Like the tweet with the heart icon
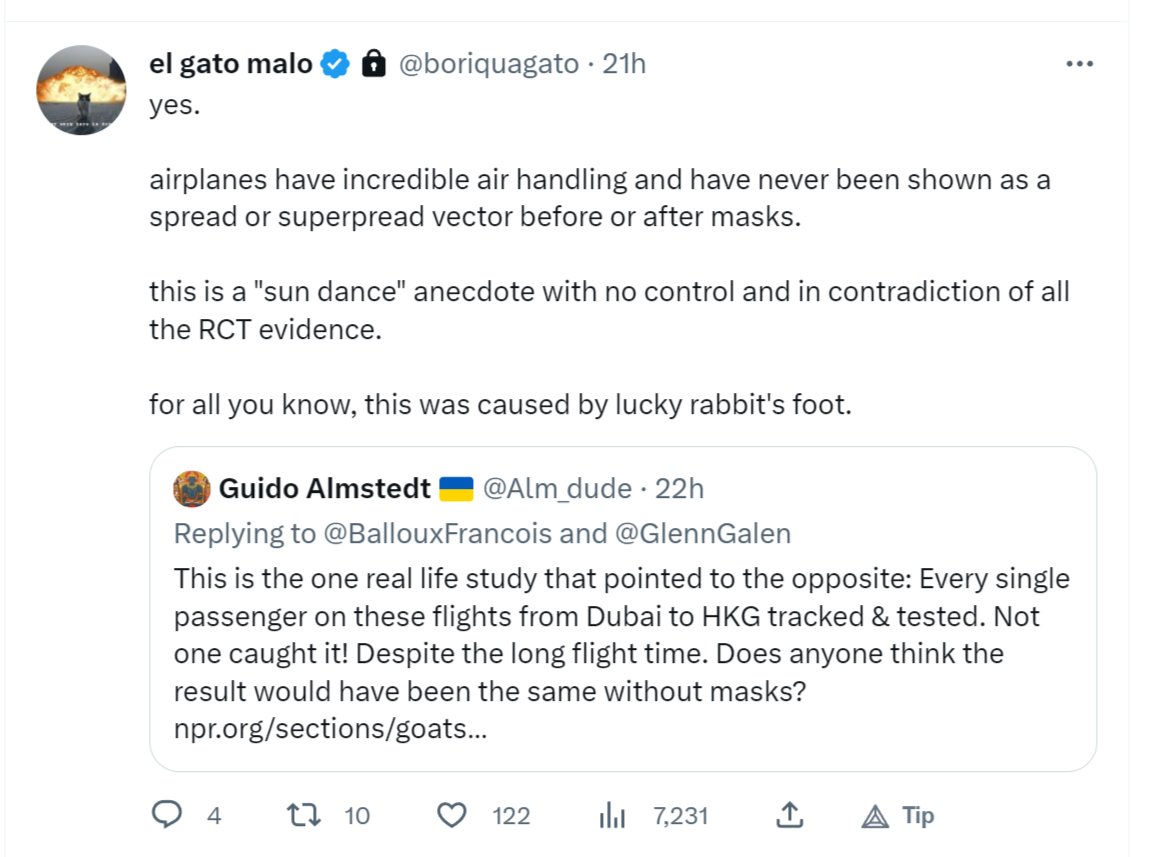Screen dimensions: 1162x857 click(454, 816)
